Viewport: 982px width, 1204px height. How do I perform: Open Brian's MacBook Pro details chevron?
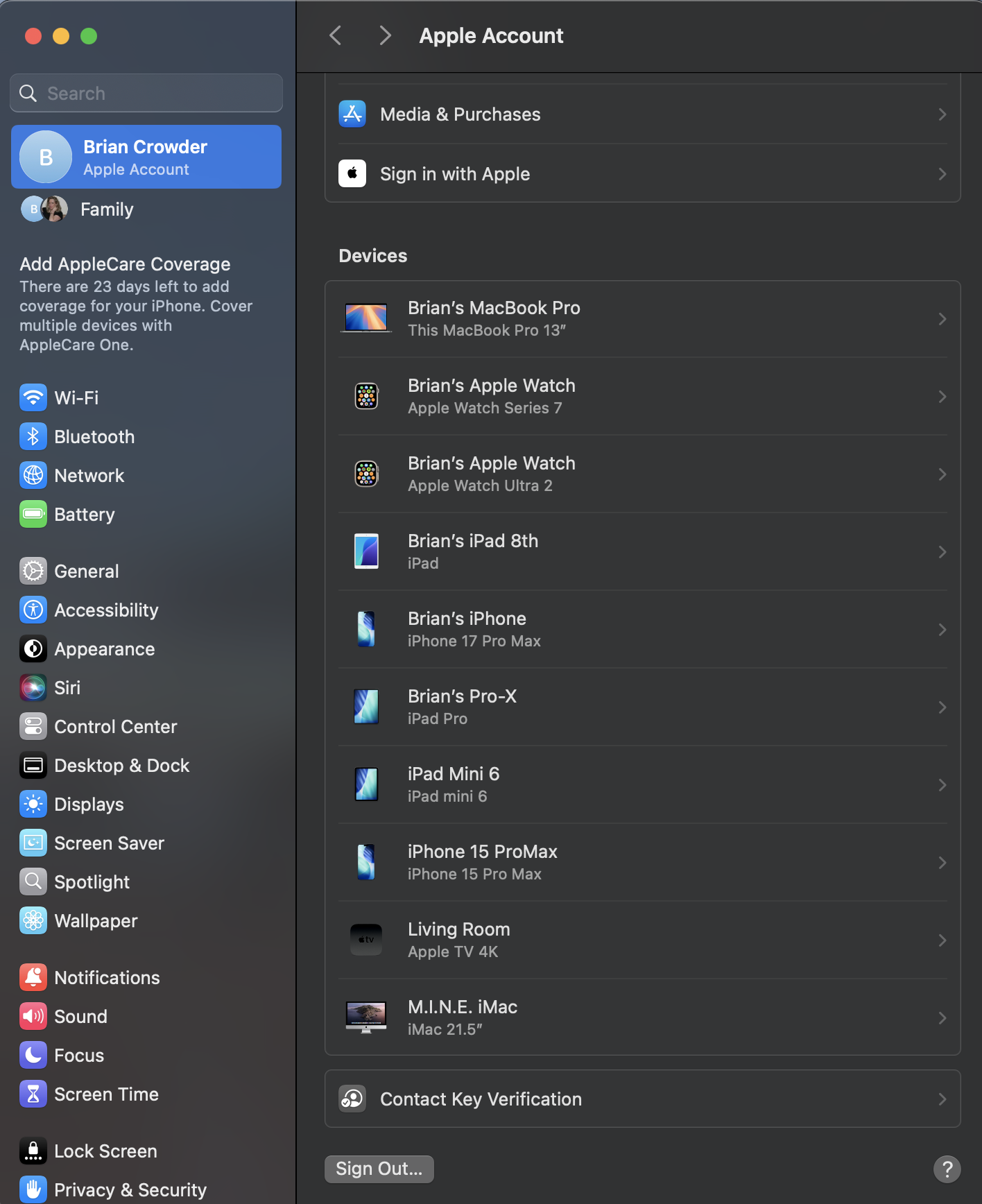(x=942, y=319)
